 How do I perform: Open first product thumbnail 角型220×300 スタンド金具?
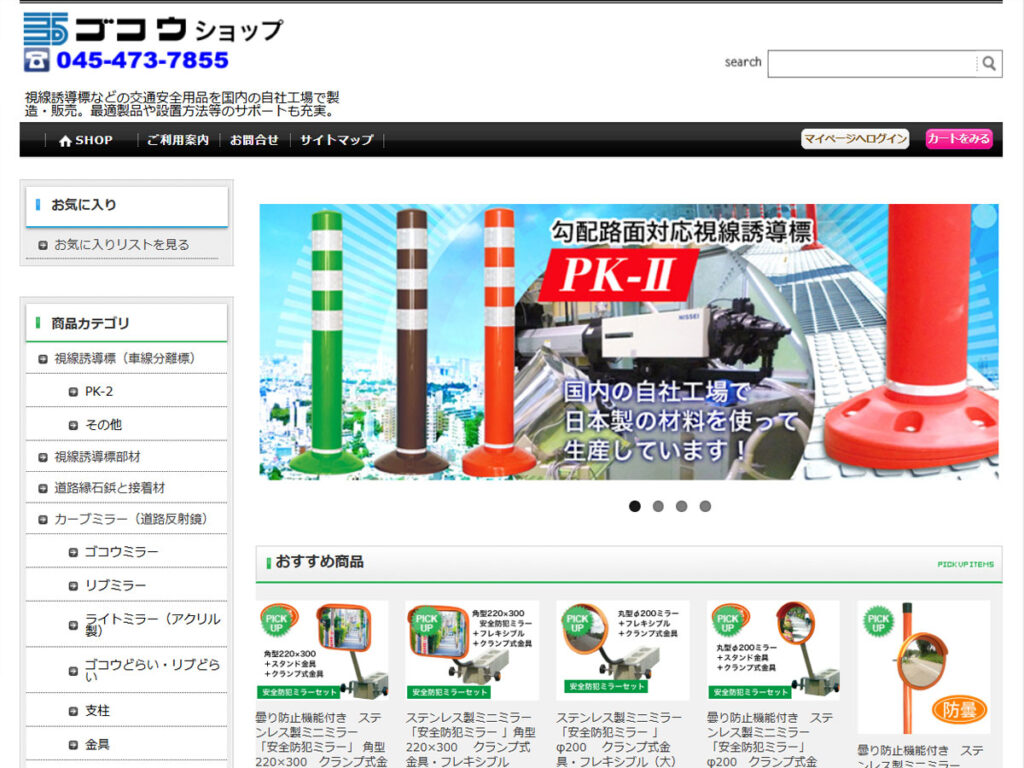[323, 650]
